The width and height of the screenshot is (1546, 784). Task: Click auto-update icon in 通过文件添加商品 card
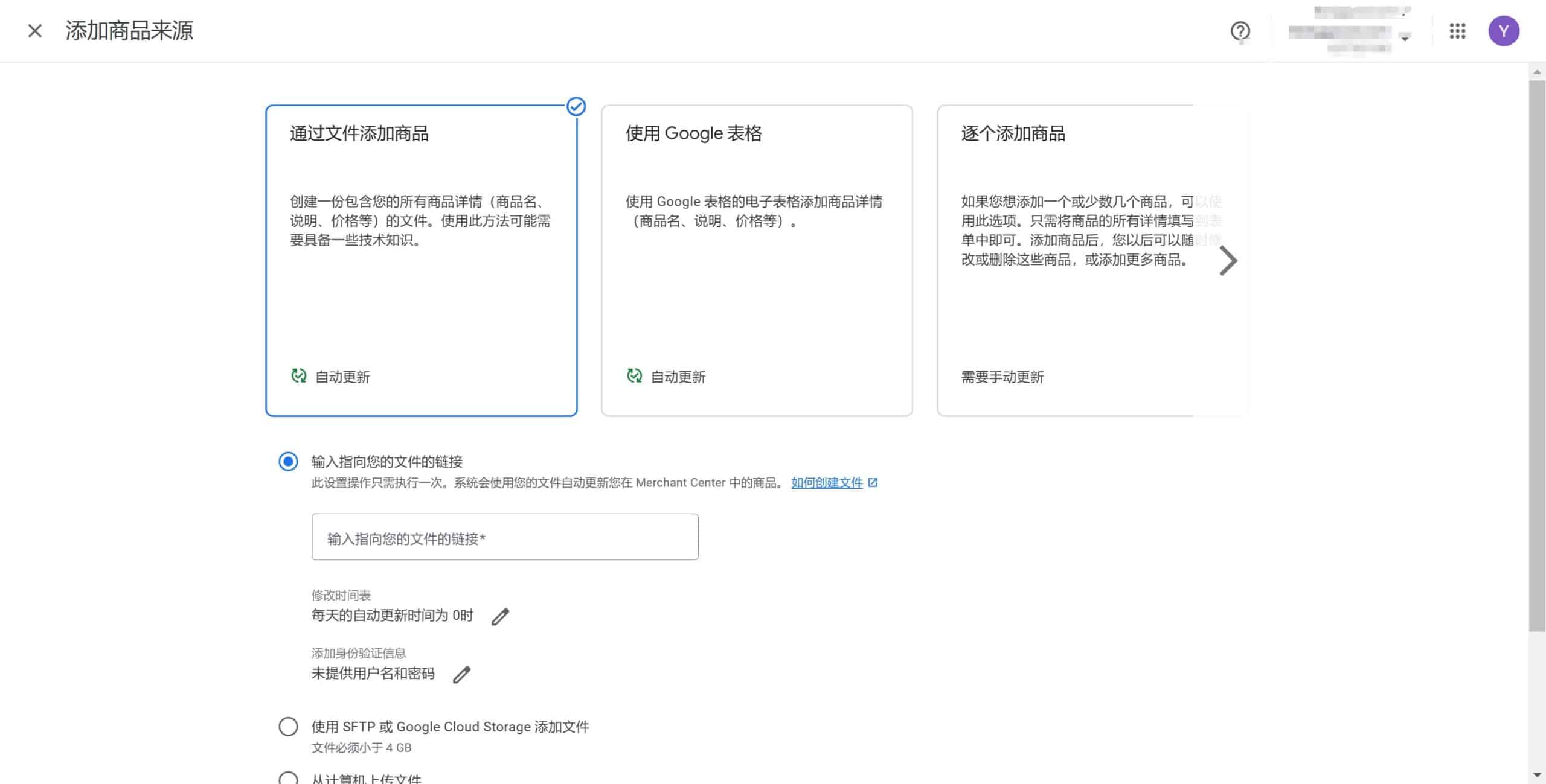[x=299, y=376]
